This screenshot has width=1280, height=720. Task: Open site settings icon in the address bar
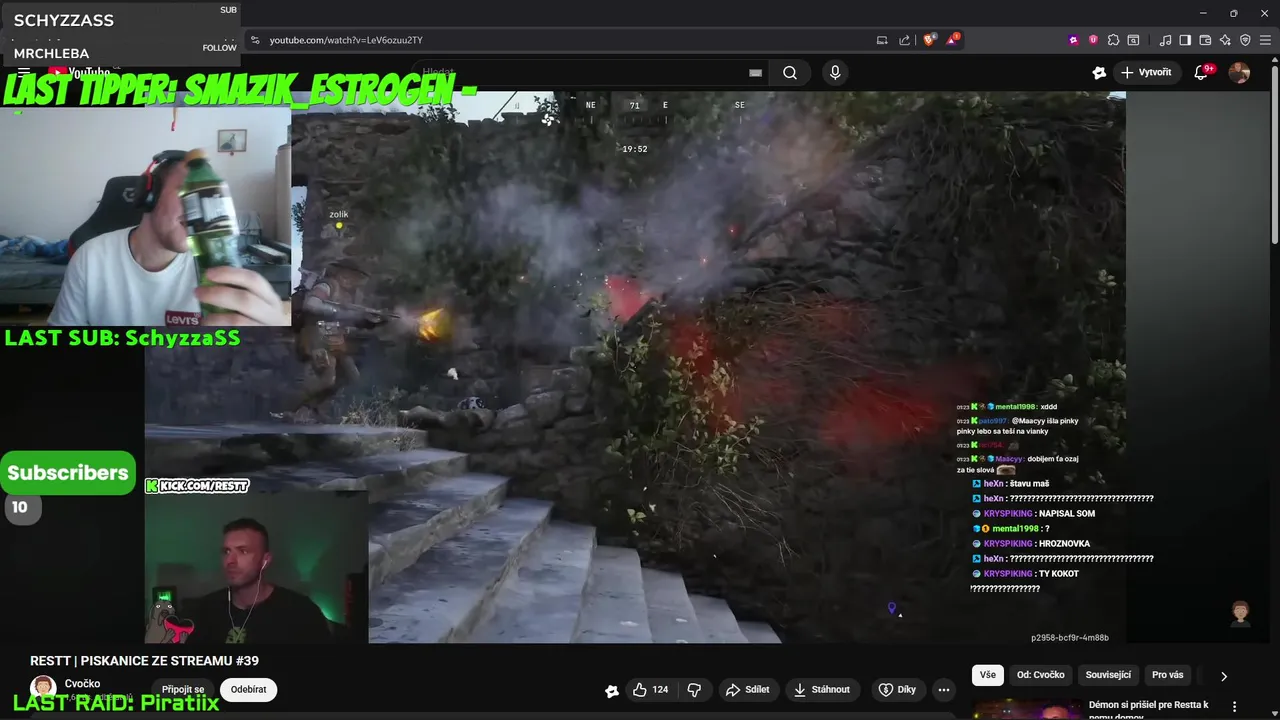point(255,40)
